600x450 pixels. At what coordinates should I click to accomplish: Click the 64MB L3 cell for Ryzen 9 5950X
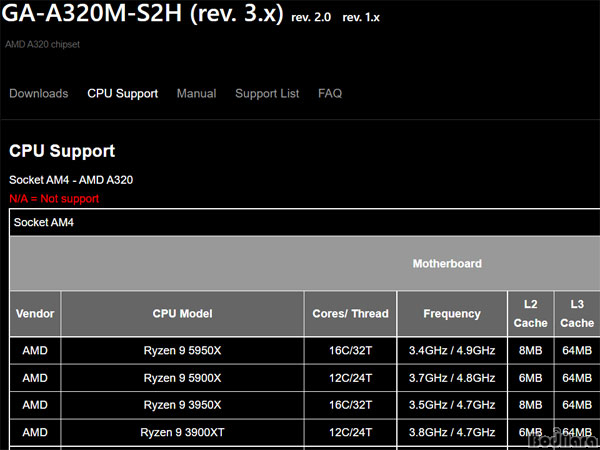577,351
